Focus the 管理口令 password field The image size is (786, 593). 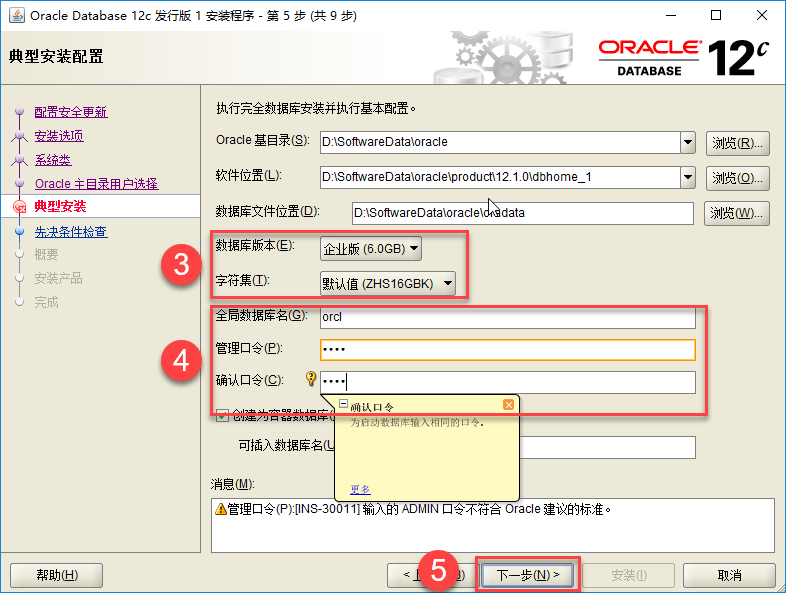pyautogui.click(x=508, y=349)
